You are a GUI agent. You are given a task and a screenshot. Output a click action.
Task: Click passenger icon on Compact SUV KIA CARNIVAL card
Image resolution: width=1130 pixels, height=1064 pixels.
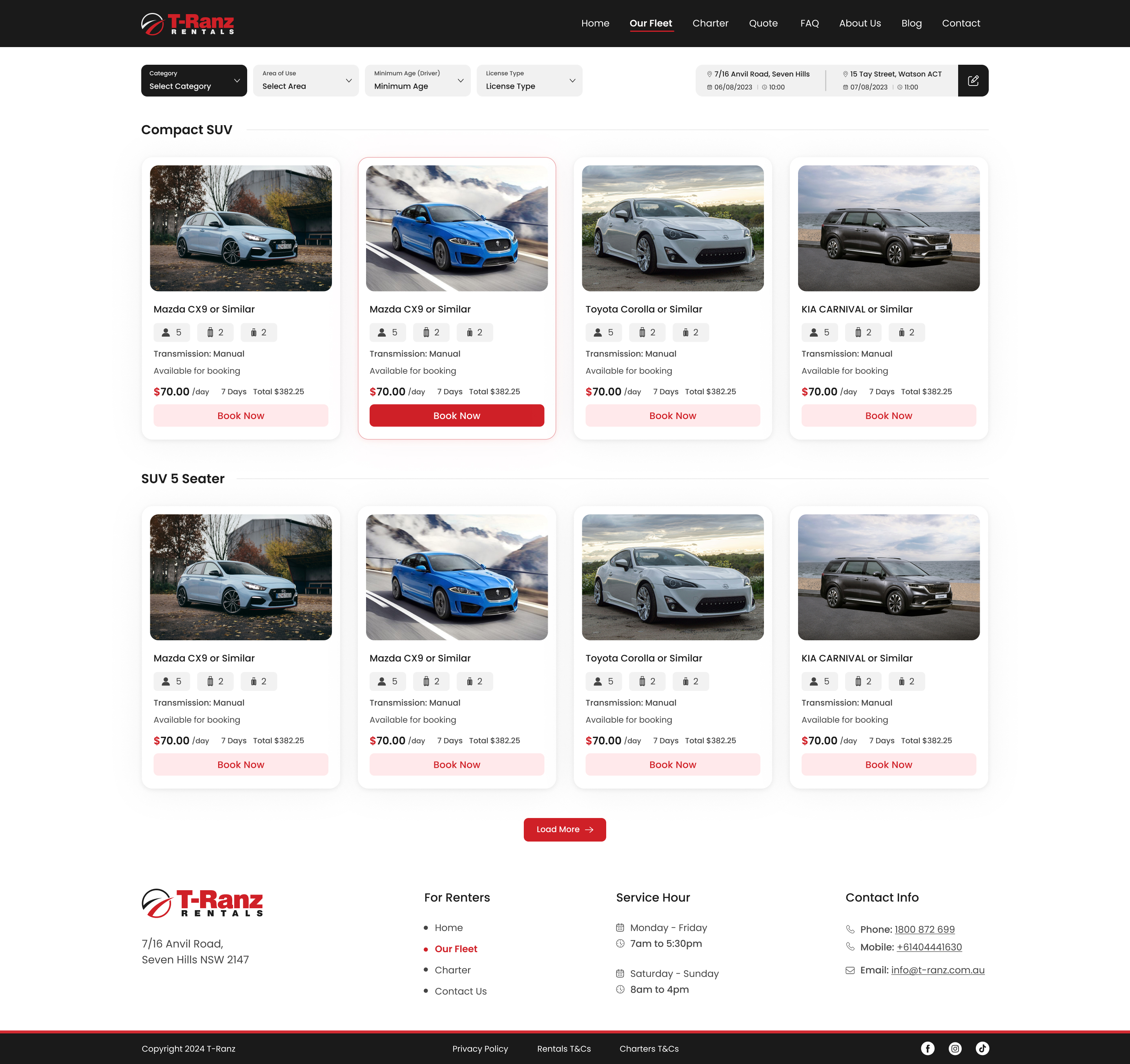pyautogui.click(x=813, y=333)
